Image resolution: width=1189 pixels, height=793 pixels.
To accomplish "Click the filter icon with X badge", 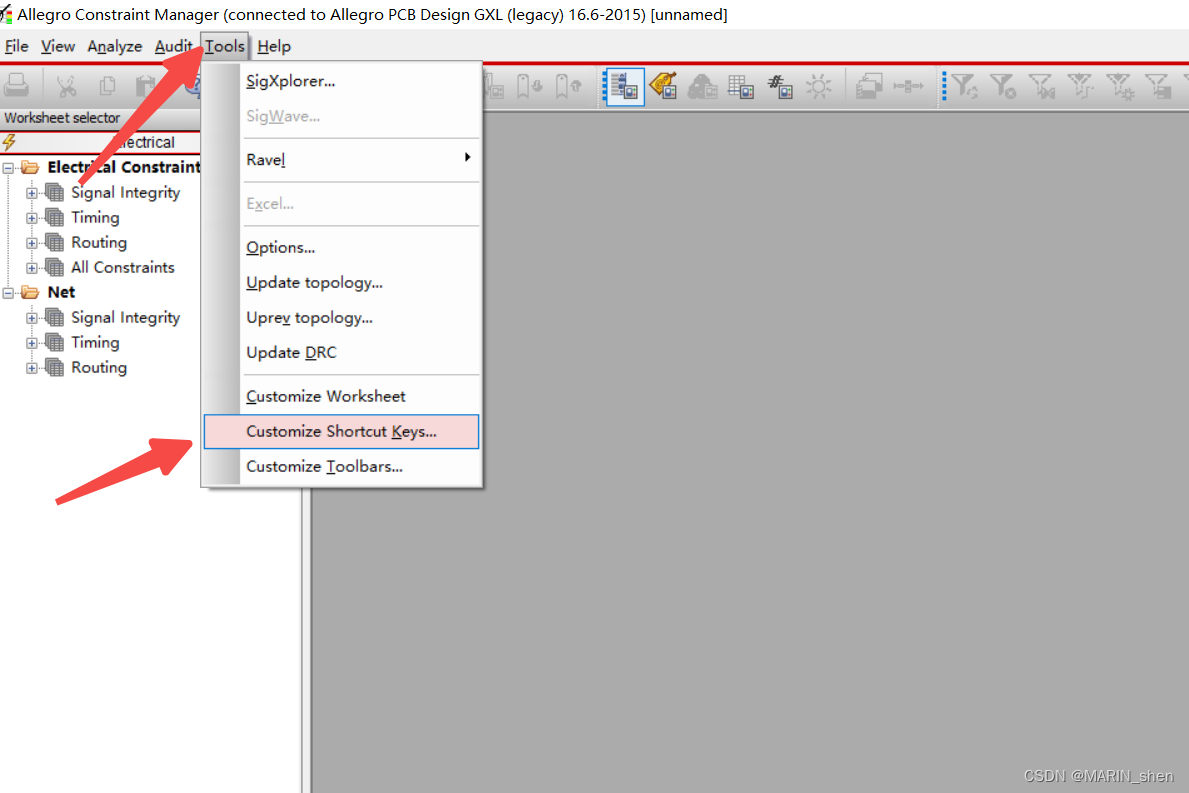I will [1003, 86].
